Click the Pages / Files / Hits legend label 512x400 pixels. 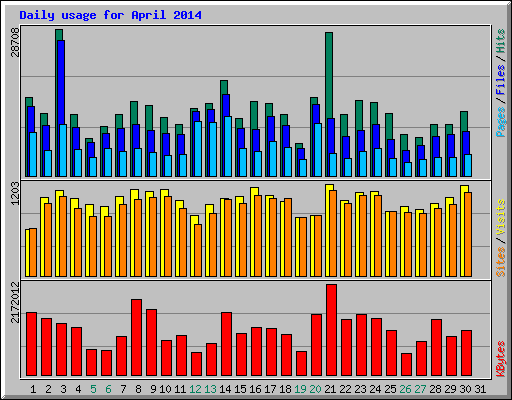point(500,83)
